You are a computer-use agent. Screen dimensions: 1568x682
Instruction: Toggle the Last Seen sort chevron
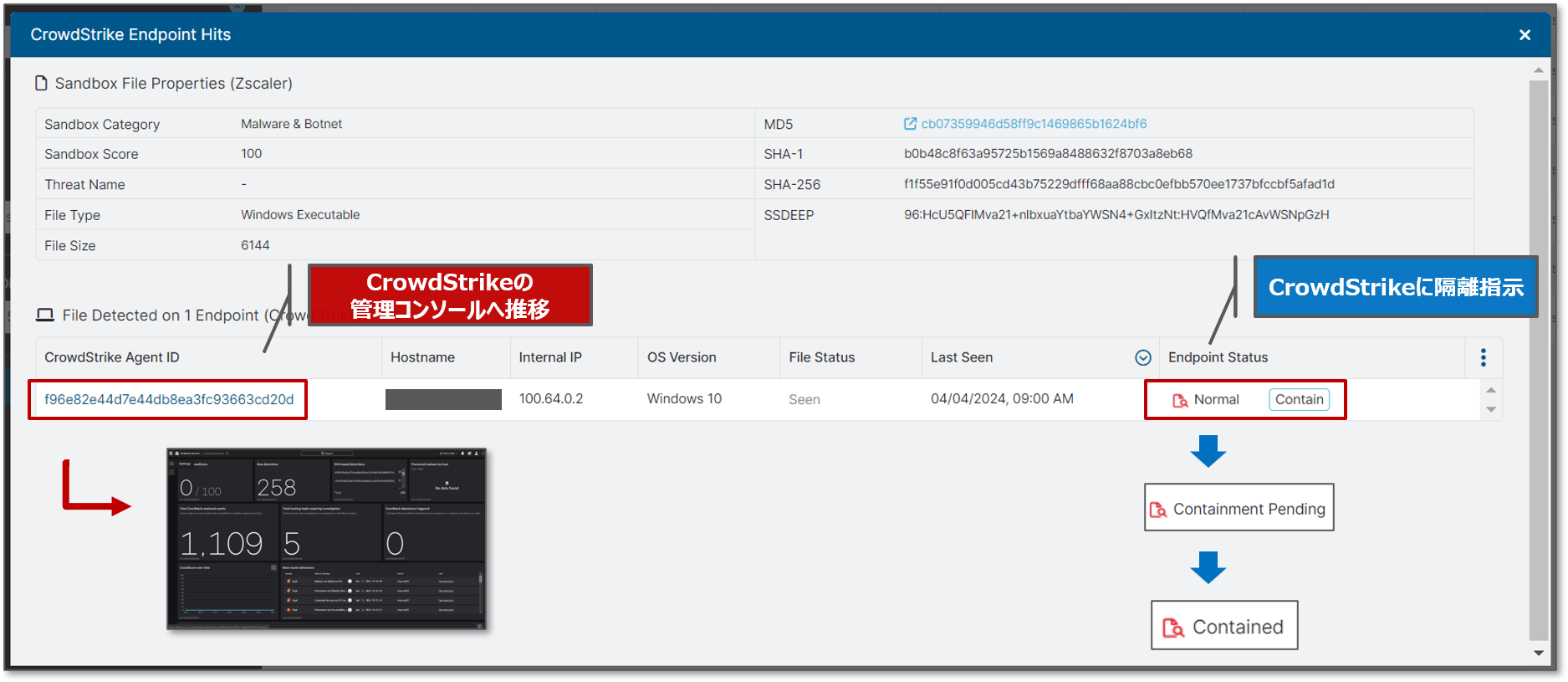(x=1143, y=357)
